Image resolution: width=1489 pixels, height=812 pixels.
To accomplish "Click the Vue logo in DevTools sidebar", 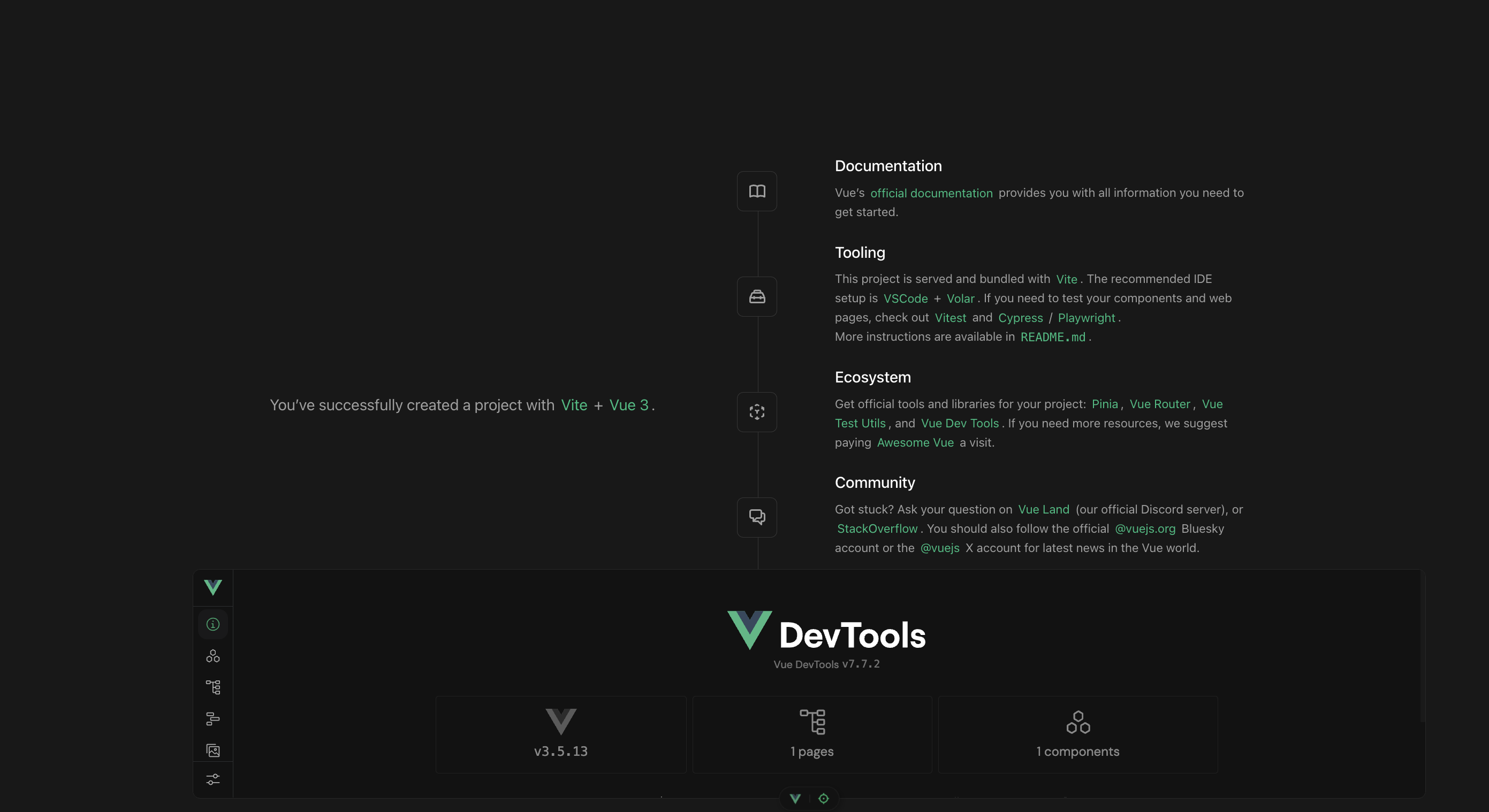I will 212,587.
